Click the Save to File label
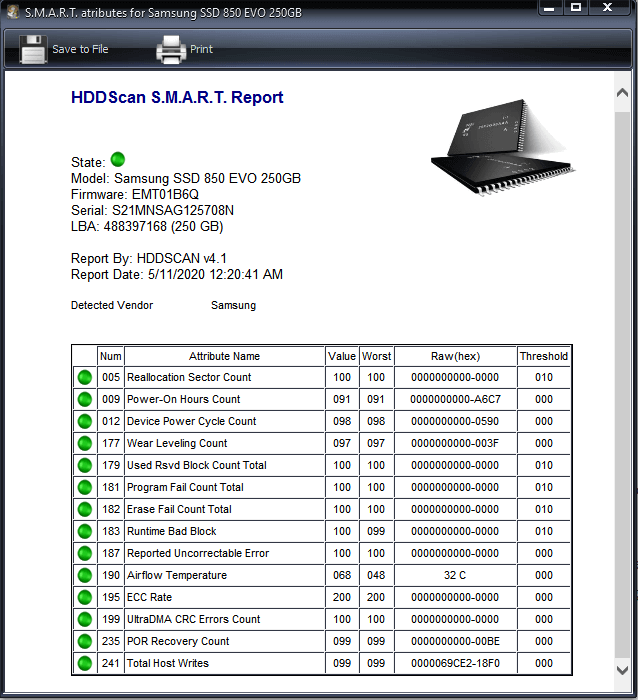 point(80,49)
